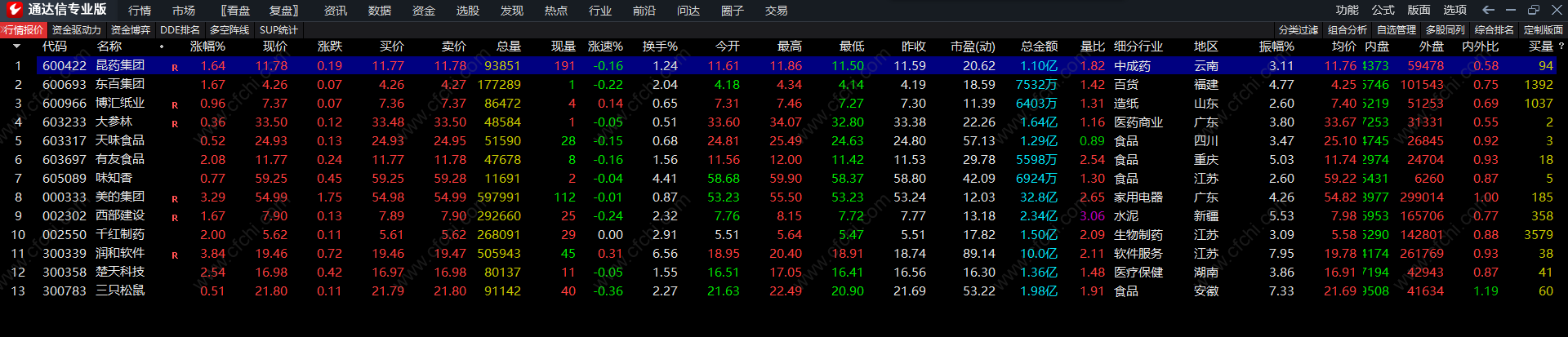This screenshot has height=337, width=1568.
Task: Sort by the 振幅% column header
Action: (x=1276, y=47)
